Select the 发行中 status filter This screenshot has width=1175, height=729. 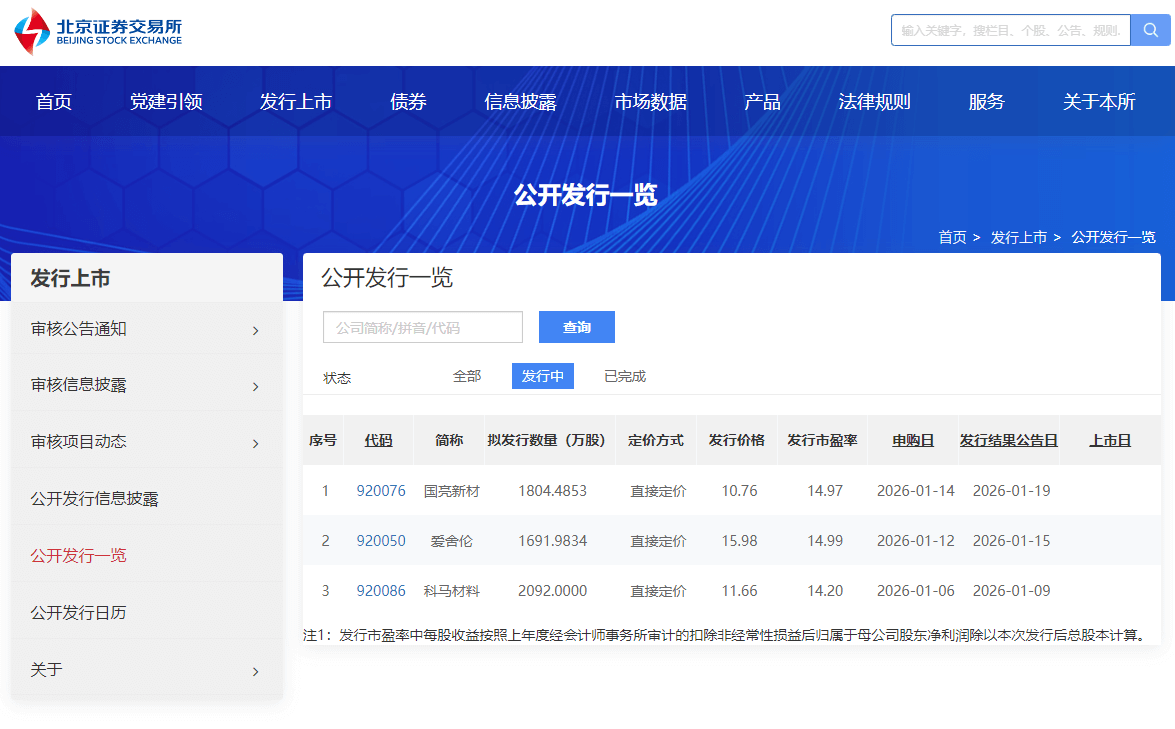(543, 376)
